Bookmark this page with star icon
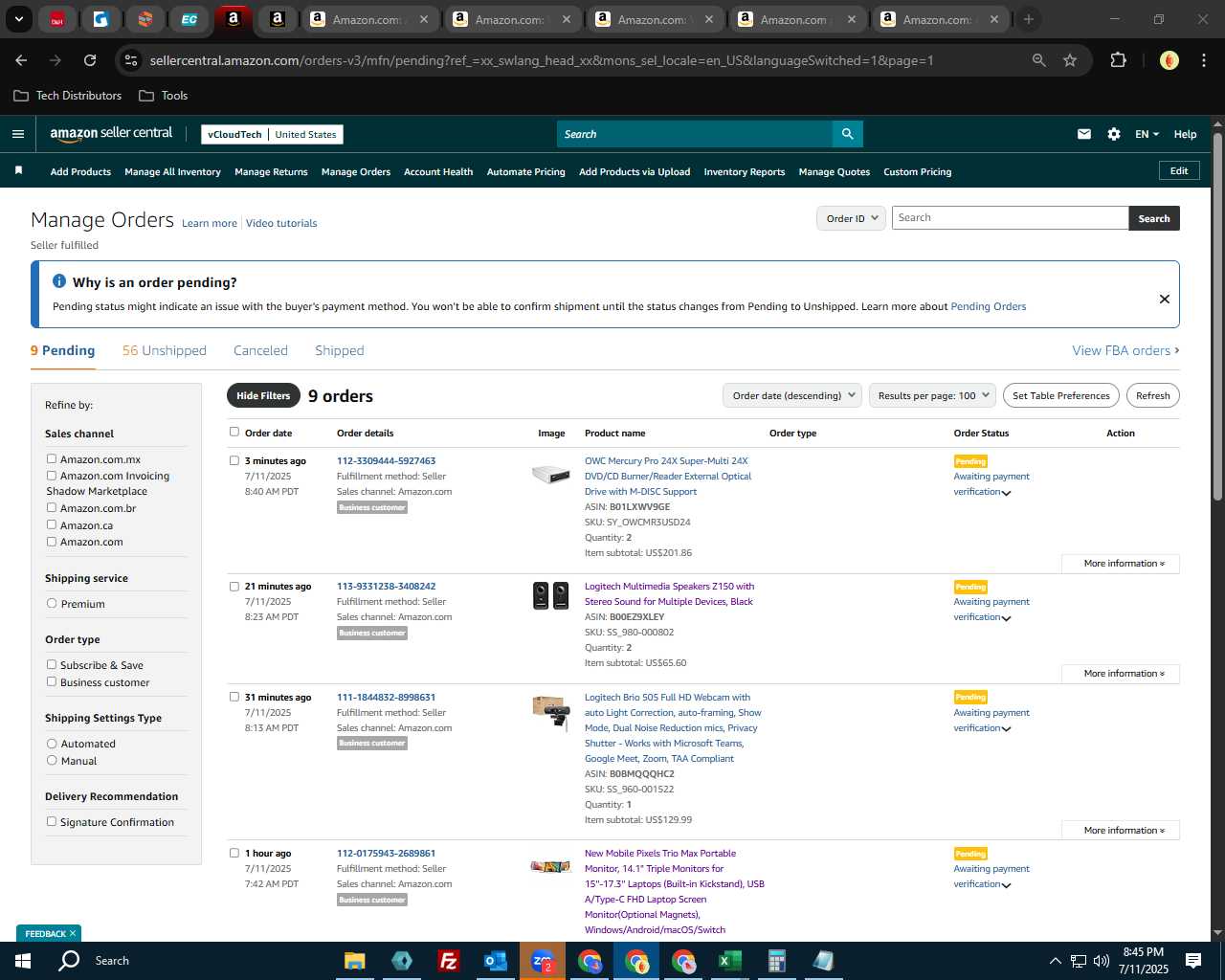1225x980 pixels. 1070,60
